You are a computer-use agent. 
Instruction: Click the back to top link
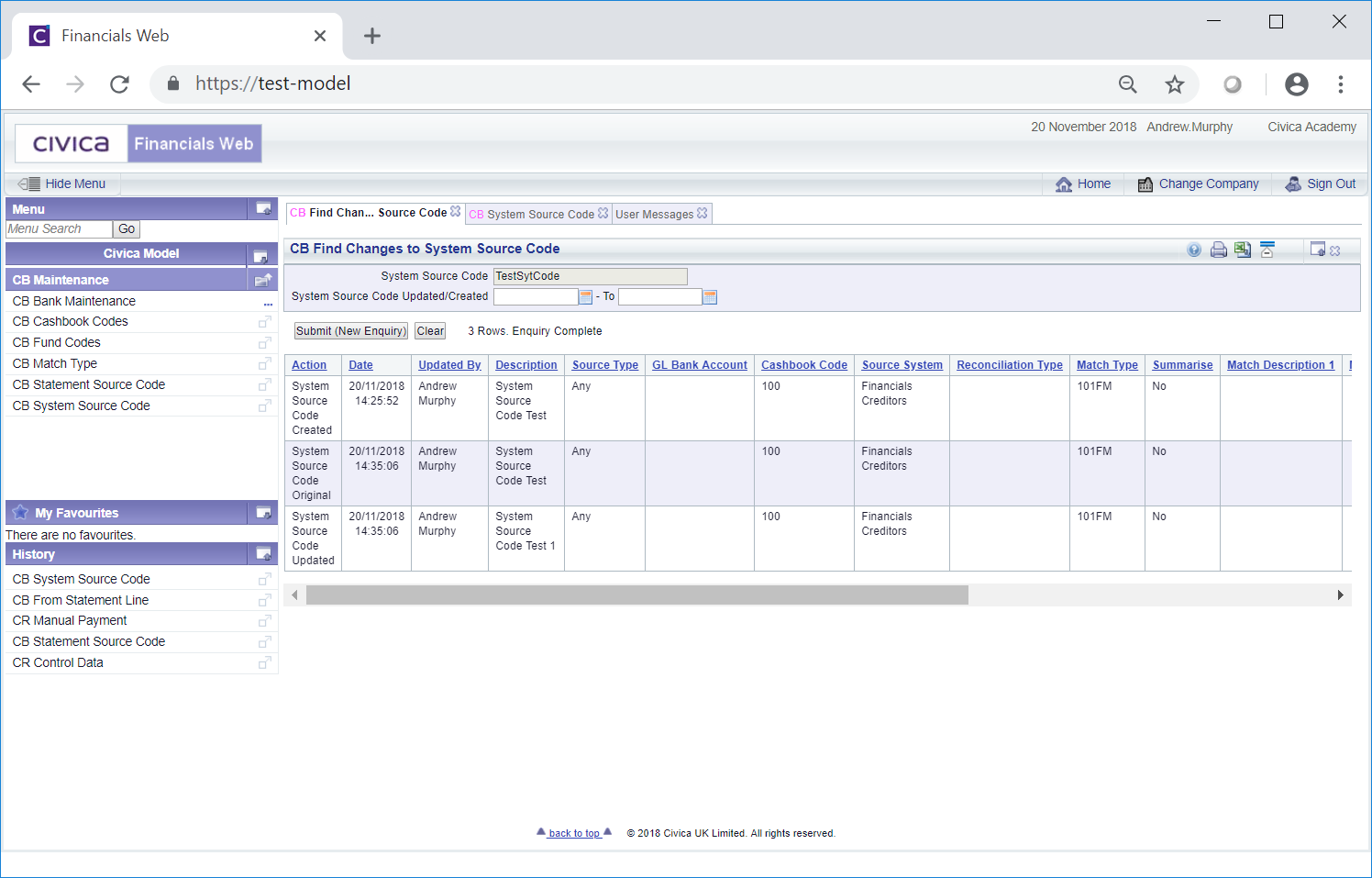574,833
